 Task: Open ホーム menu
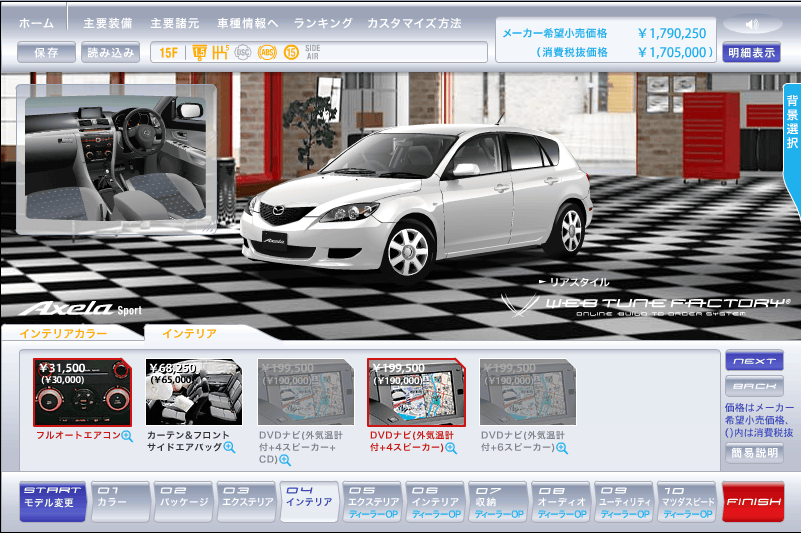pyautogui.click(x=36, y=23)
